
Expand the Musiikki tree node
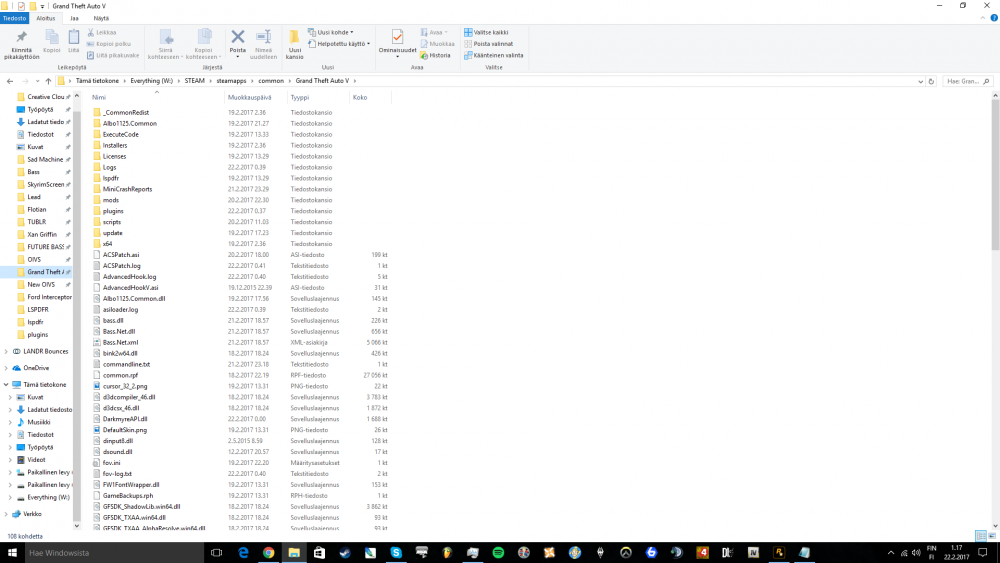(x=10, y=422)
